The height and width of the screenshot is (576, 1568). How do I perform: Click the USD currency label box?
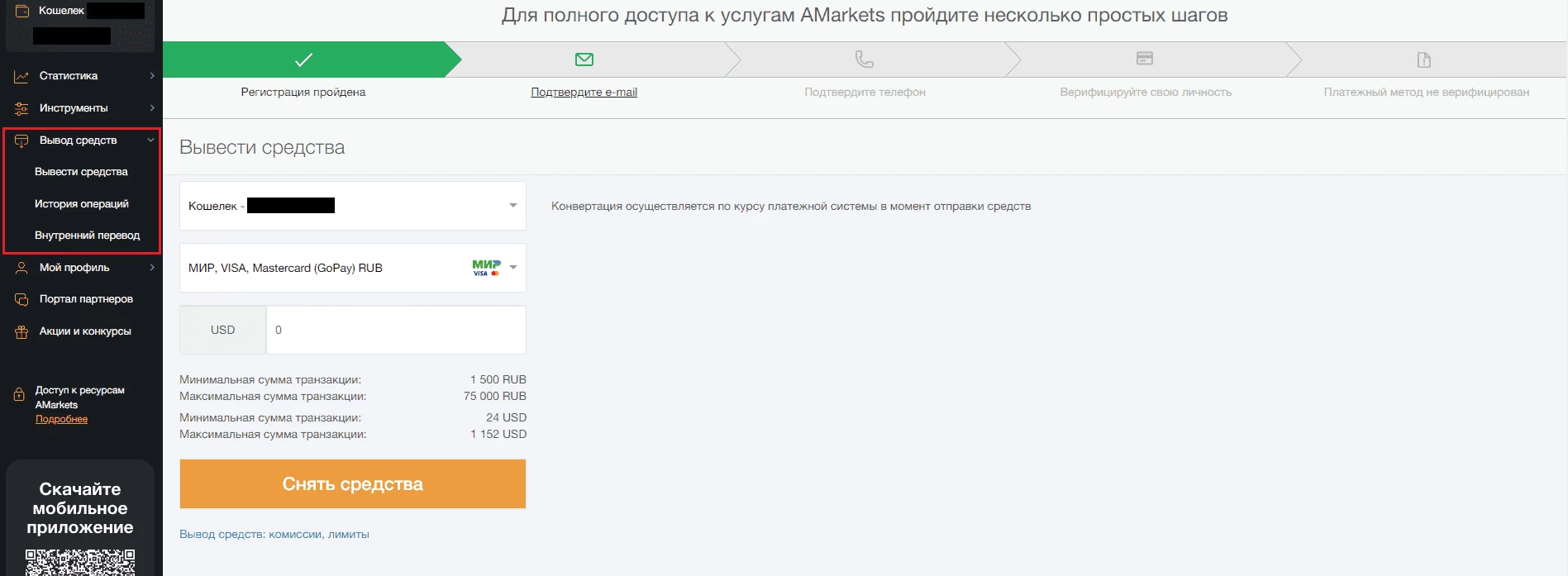click(223, 330)
